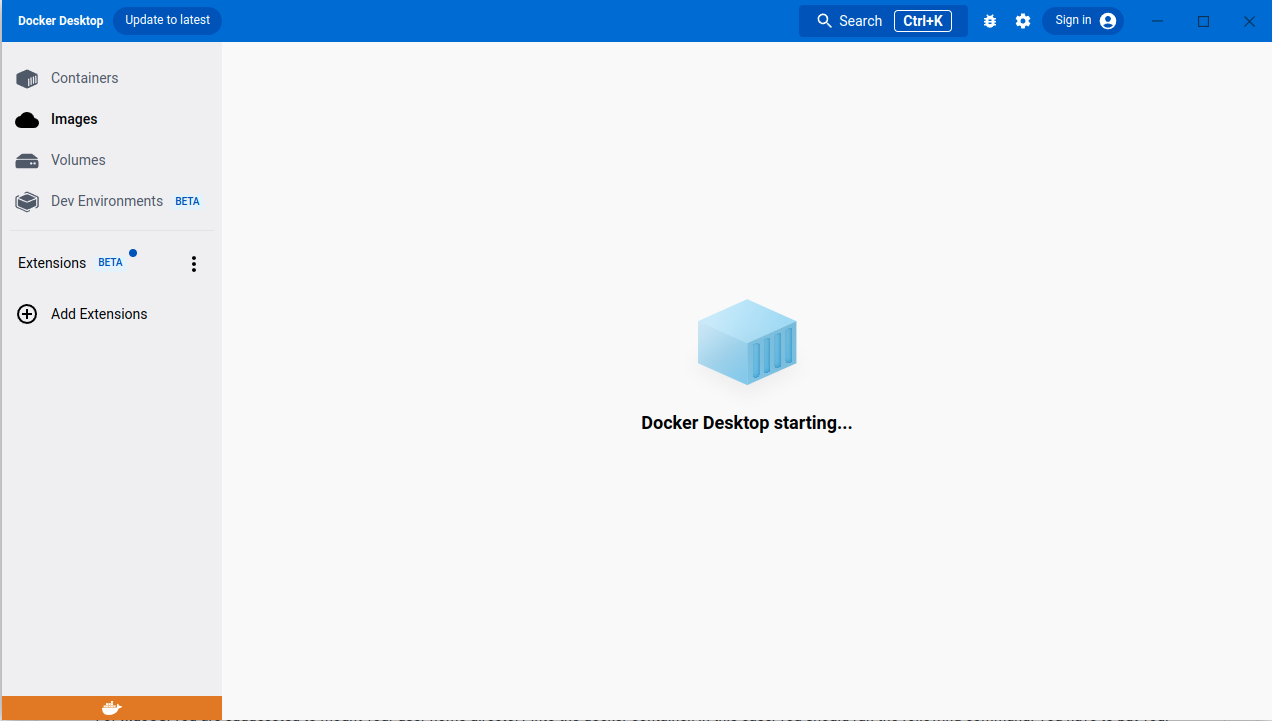This screenshot has width=1272, height=721.
Task: Go to the Containers menu item
Action: coord(111,78)
